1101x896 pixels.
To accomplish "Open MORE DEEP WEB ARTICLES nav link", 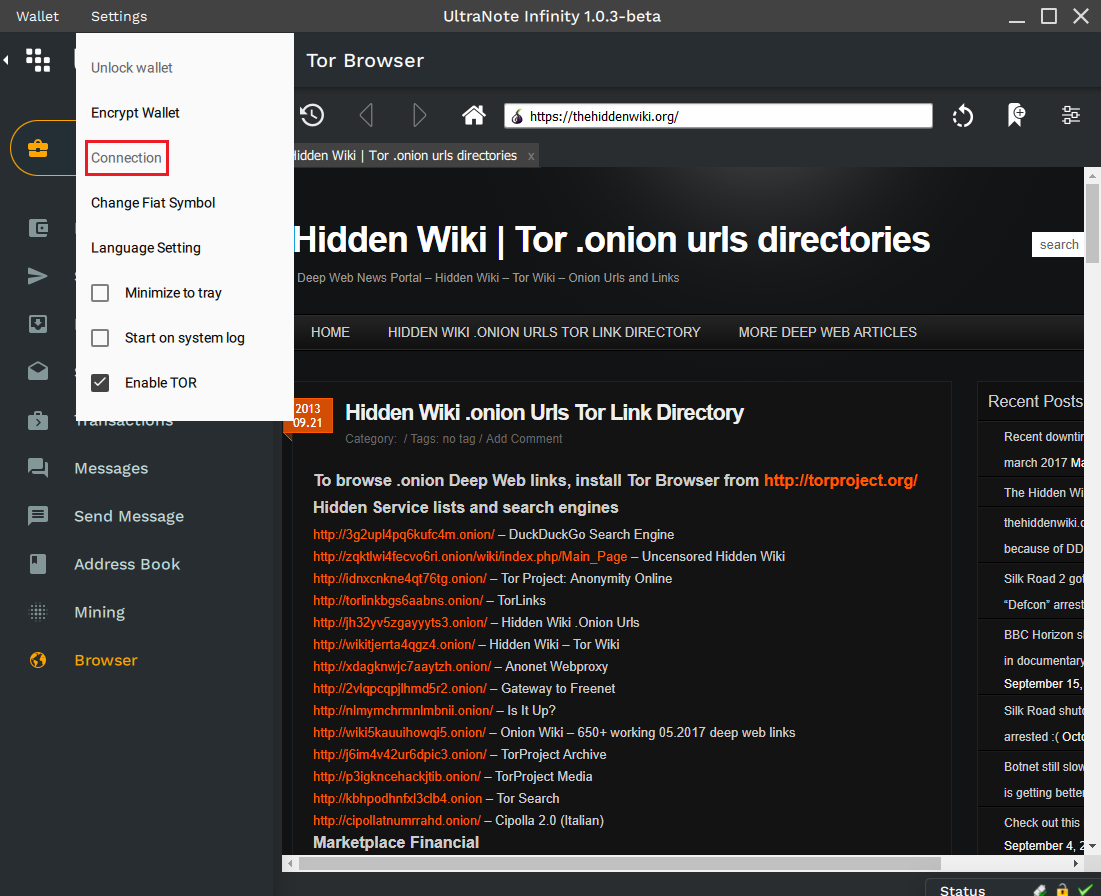I will point(827,332).
